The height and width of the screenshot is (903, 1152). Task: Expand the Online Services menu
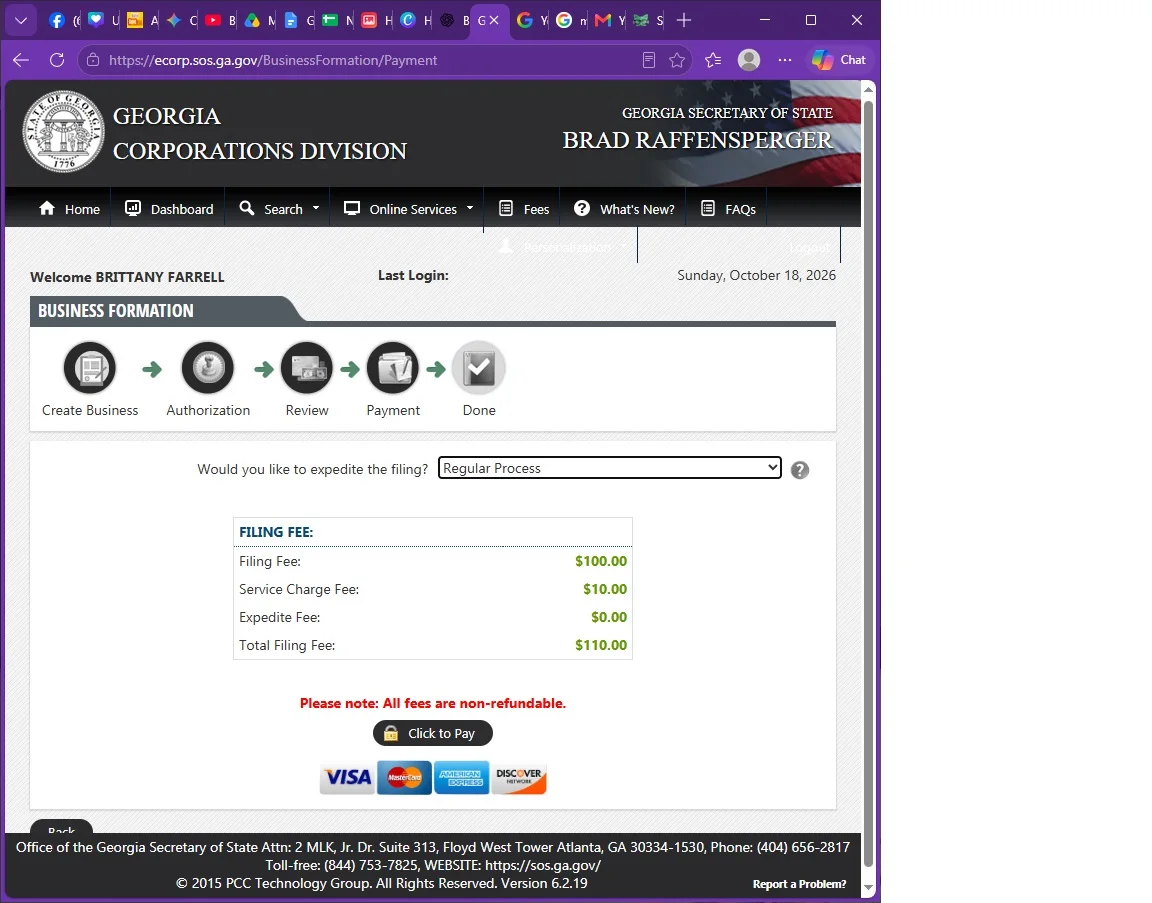coord(408,209)
